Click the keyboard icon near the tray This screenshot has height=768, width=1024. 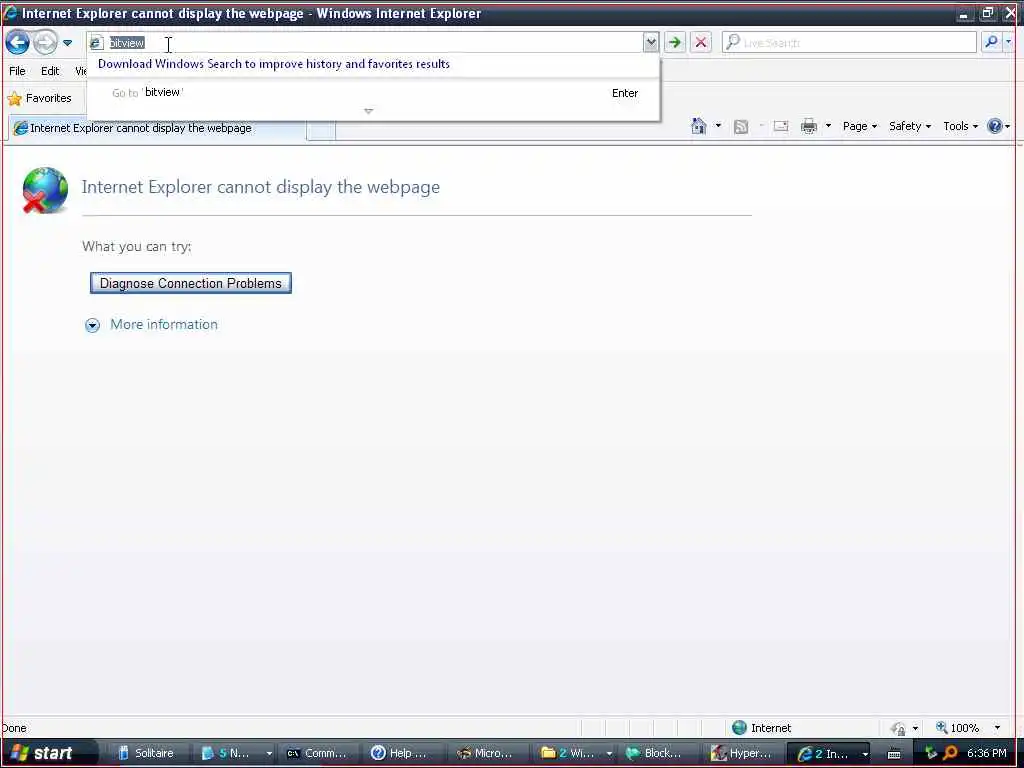tap(894, 754)
